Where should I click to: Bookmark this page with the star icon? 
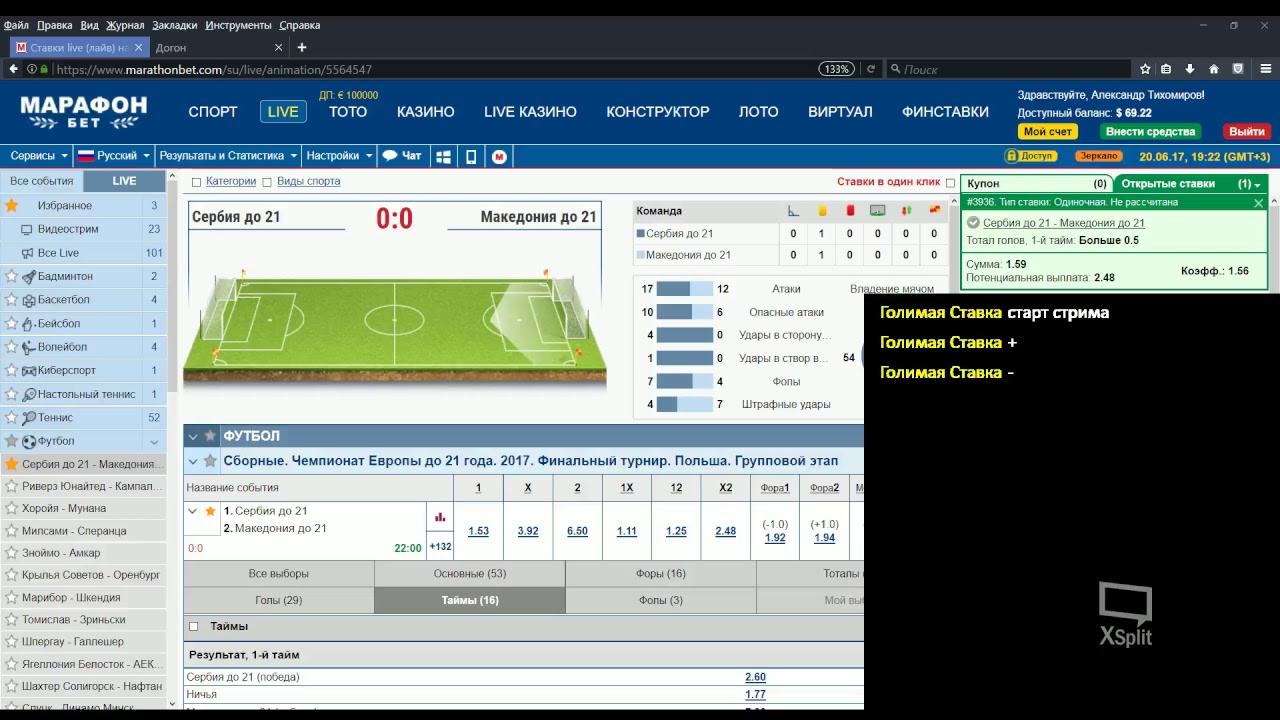[1145, 69]
